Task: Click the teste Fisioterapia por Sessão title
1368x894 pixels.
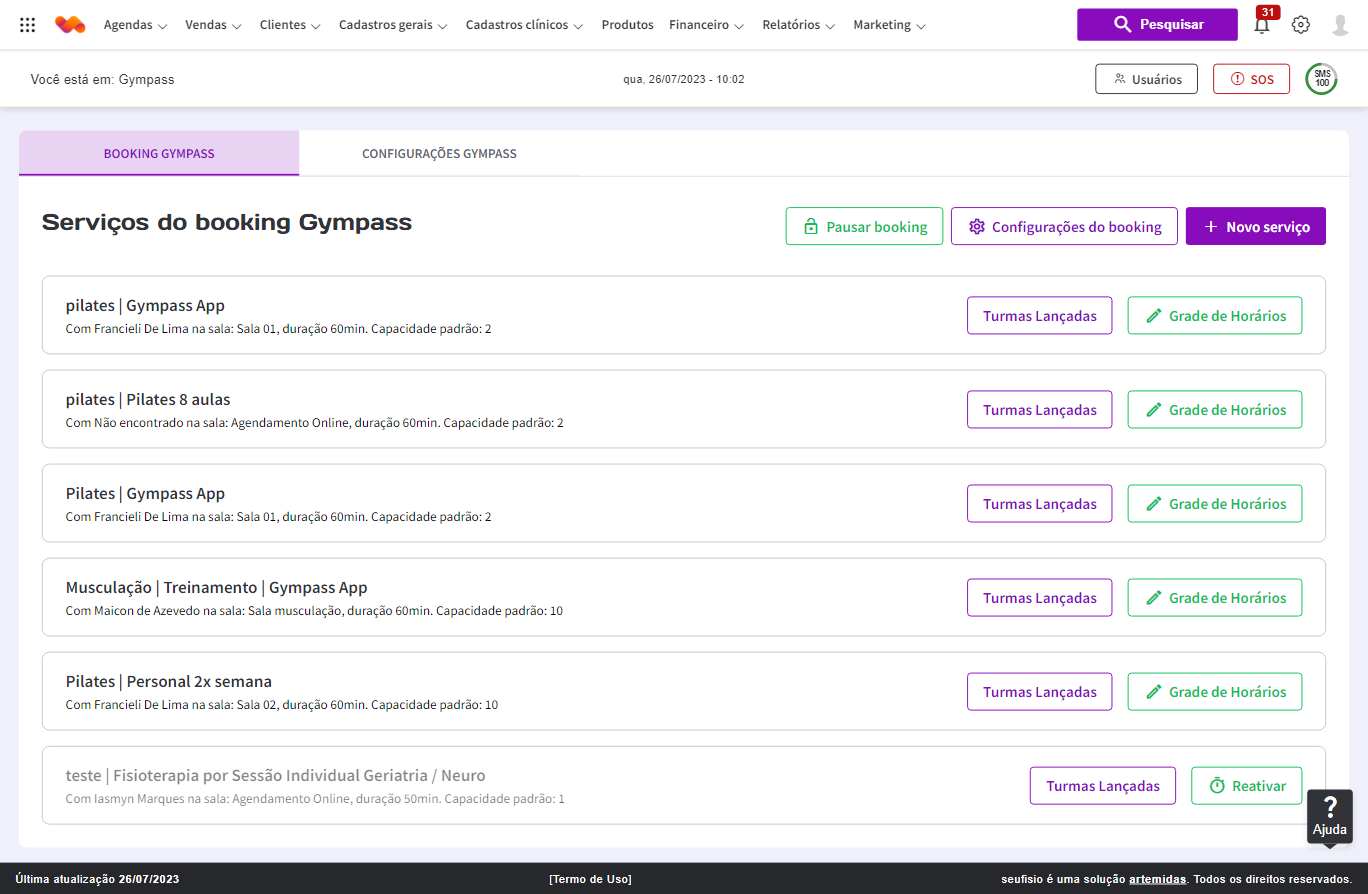Action: pos(276,775)
